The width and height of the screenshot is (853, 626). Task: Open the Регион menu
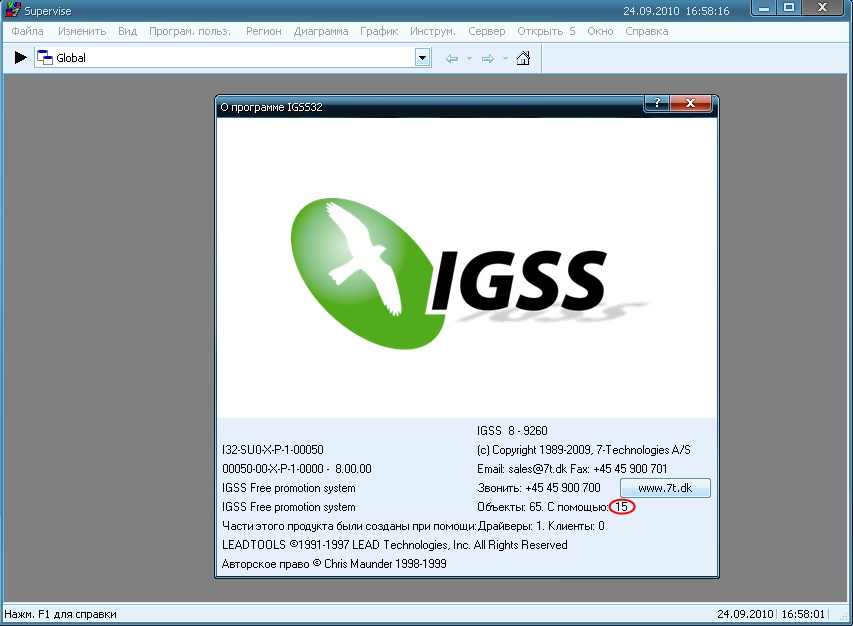click(263, 31)
